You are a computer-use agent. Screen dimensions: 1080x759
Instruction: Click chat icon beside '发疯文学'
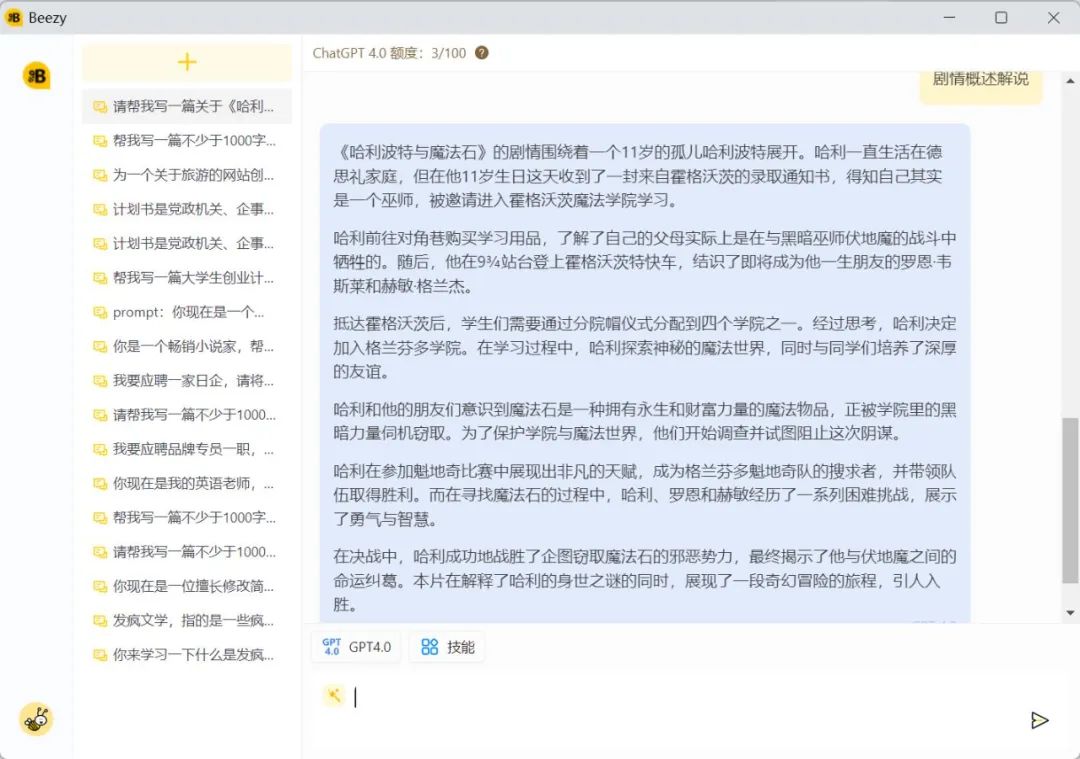100,621
